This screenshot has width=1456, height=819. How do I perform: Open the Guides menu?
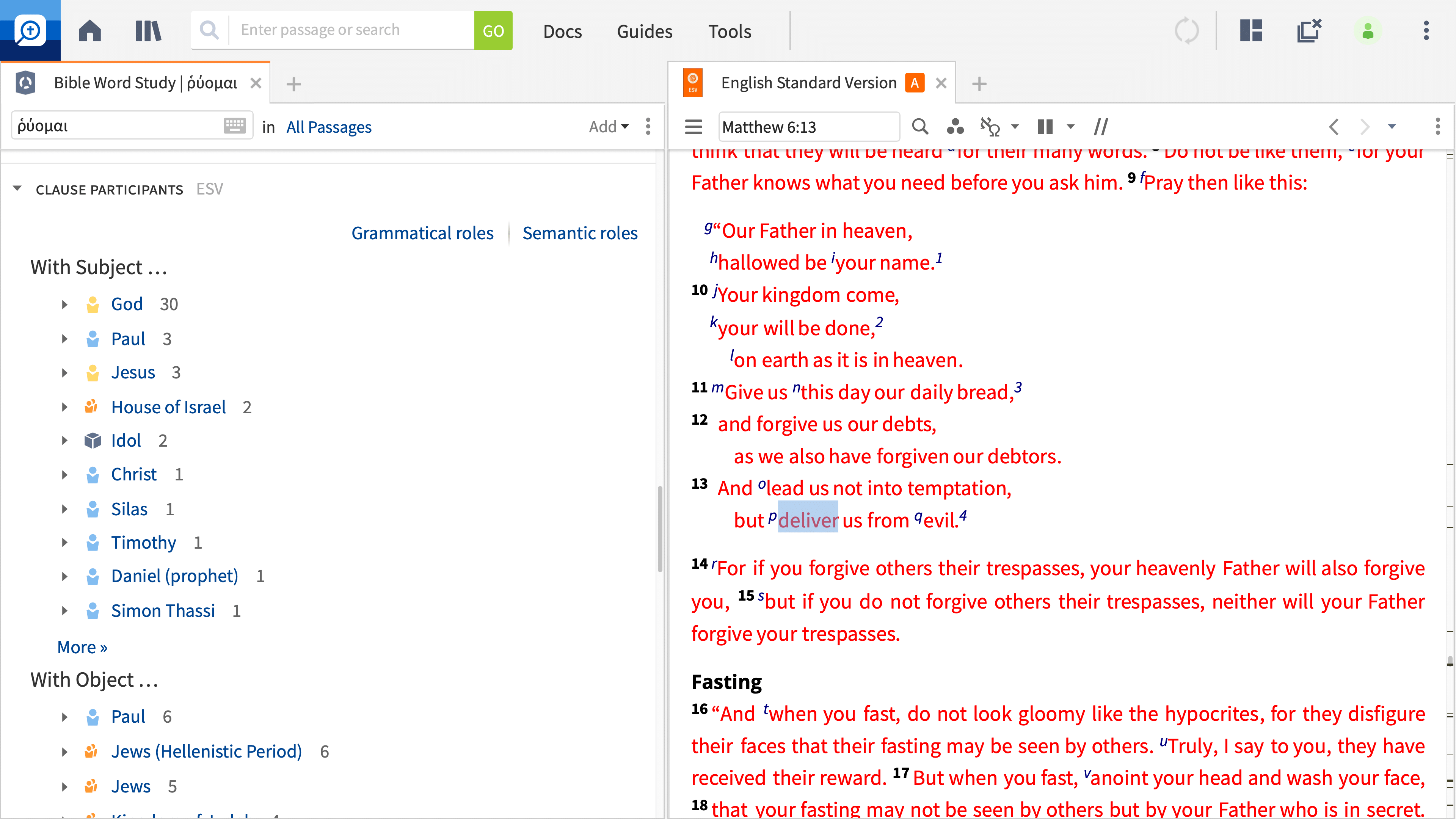tap(644, 31)
